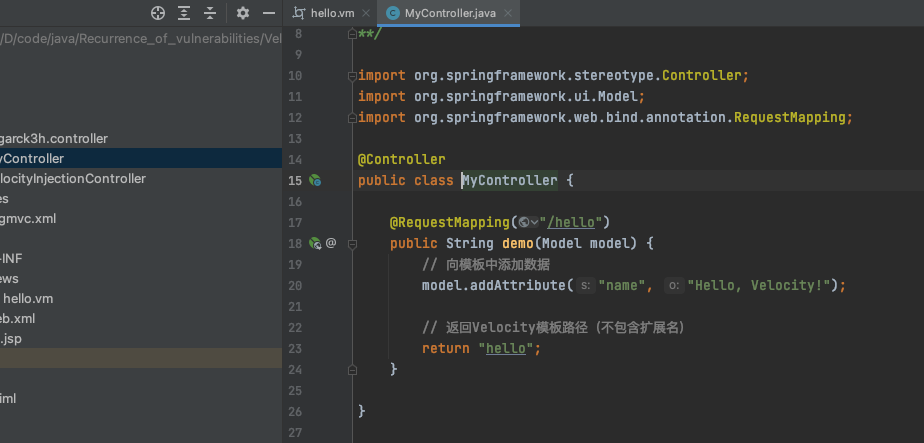The image size is (924, 443).
Task: Click the @RequestMapping annotation text
Action: tap(450, 222)
